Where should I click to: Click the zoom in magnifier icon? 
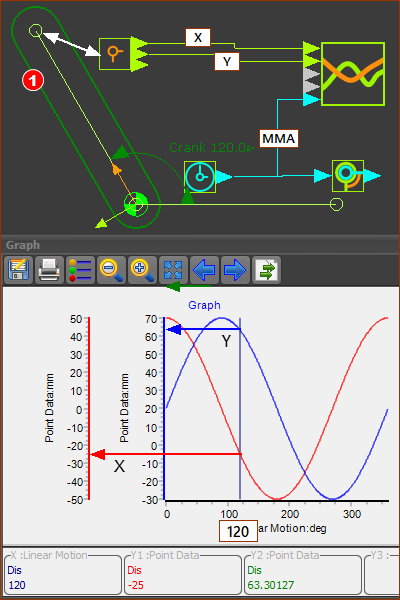click(x=142, y=270)
